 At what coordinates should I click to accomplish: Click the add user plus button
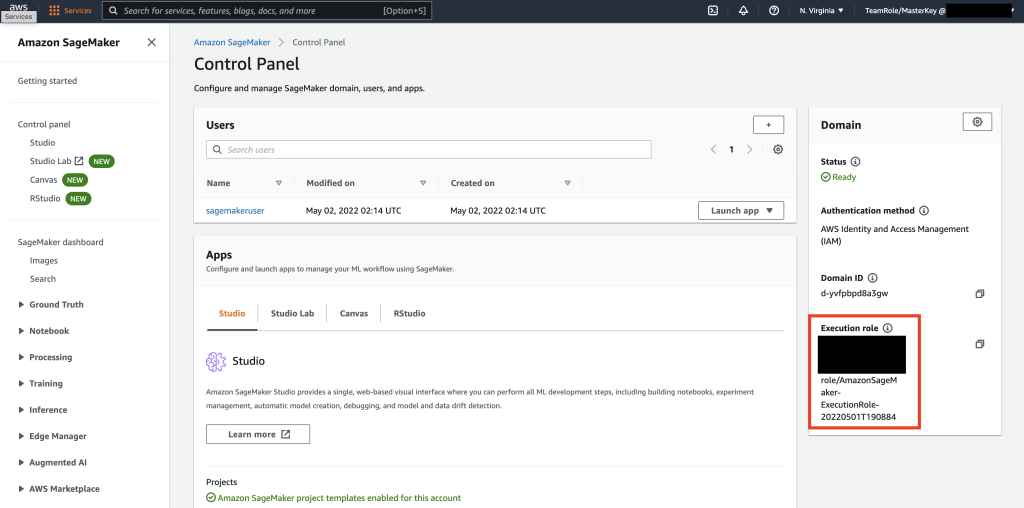[x=769, y=125]
